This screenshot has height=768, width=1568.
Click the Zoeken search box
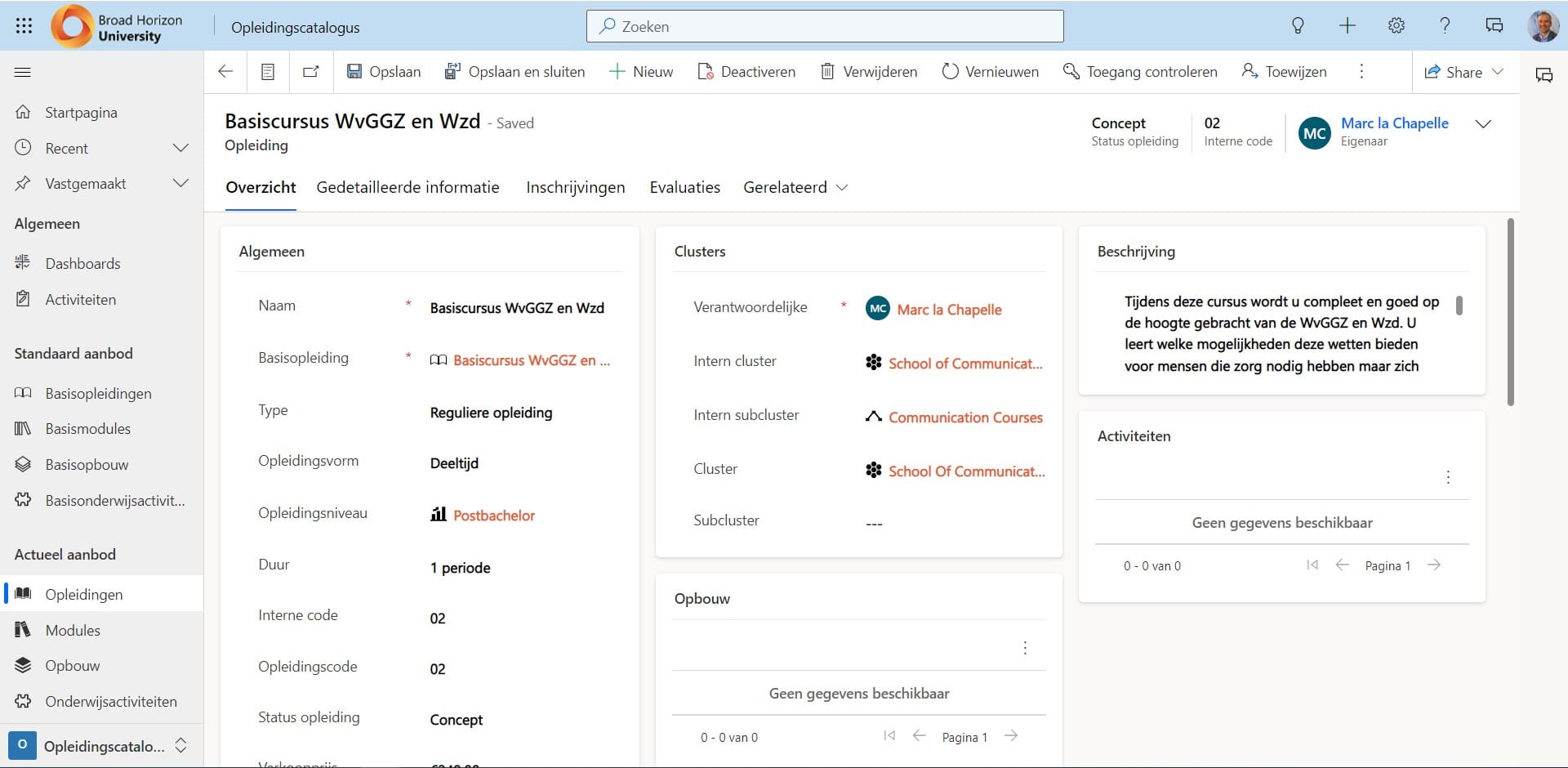click(825, 26)
